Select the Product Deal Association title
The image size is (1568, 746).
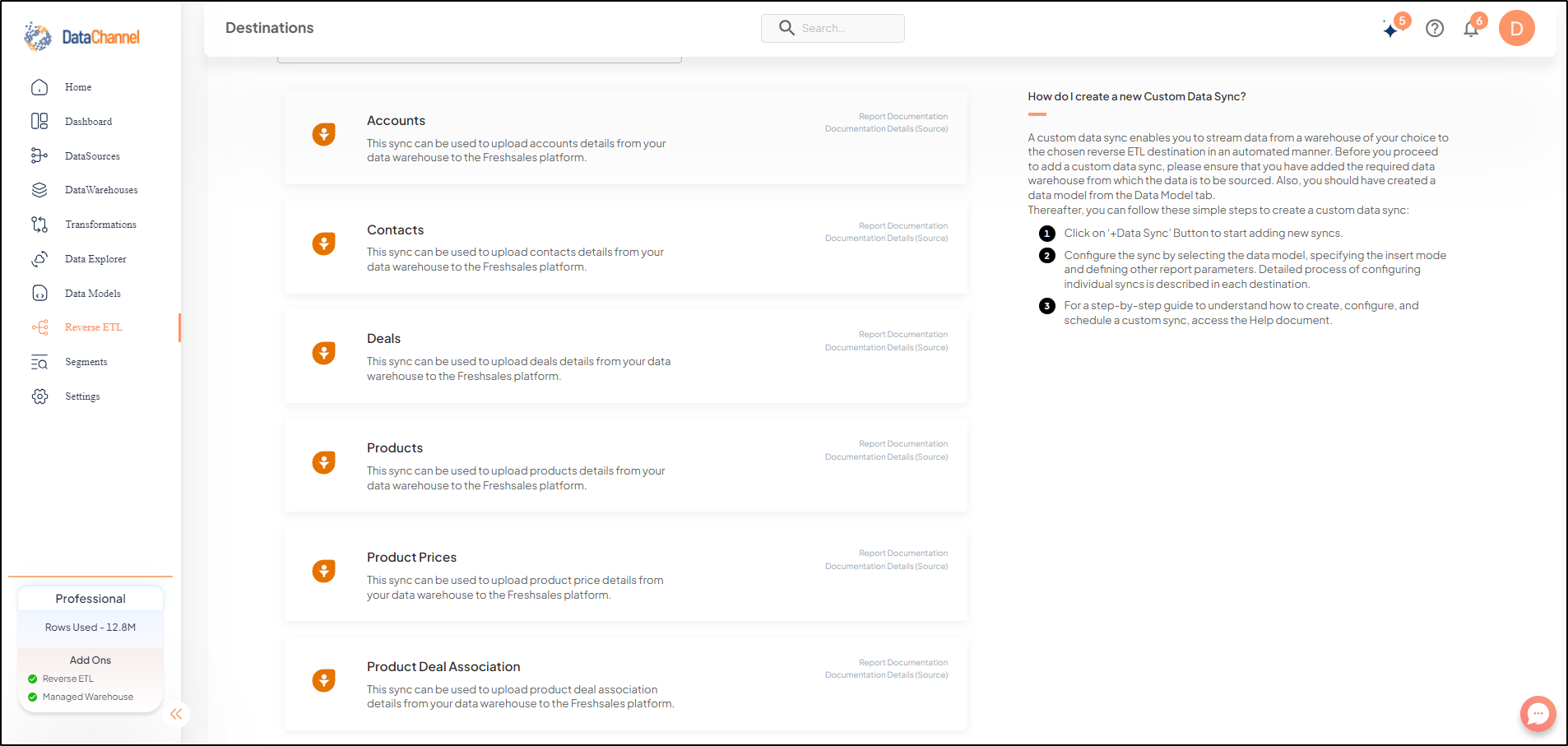click(443, 667)
